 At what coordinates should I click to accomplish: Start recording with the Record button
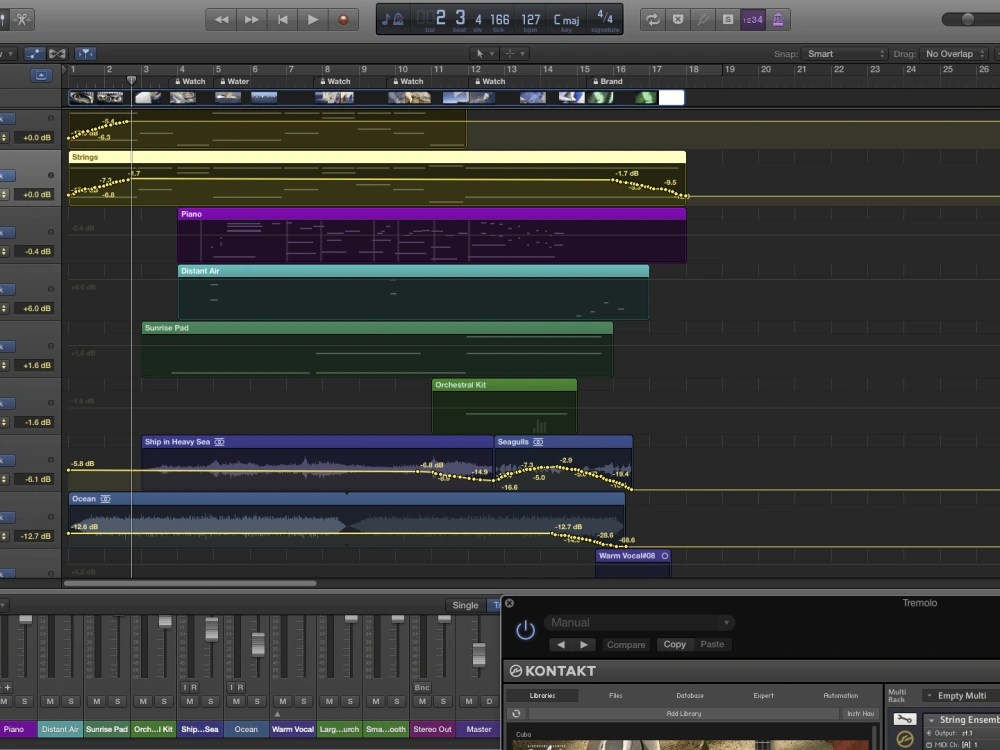click(x=343, y=20)
